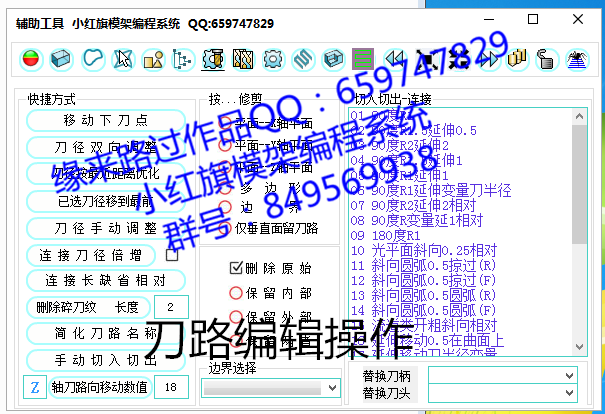Click the 连接长缺省相对 button
Viewport: 605px width, 414px height.
(106, 281)
